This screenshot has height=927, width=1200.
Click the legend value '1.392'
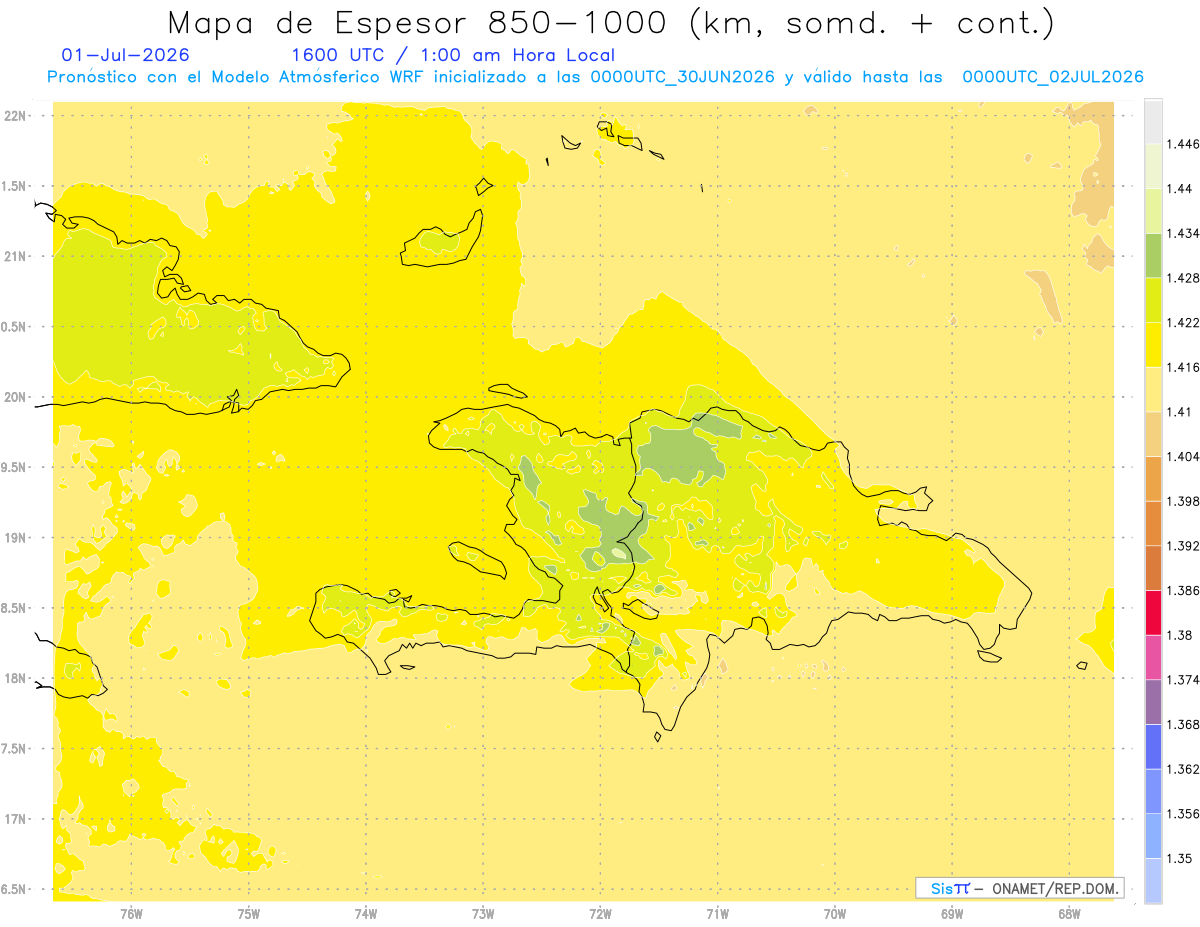(x=1183, y=546)
